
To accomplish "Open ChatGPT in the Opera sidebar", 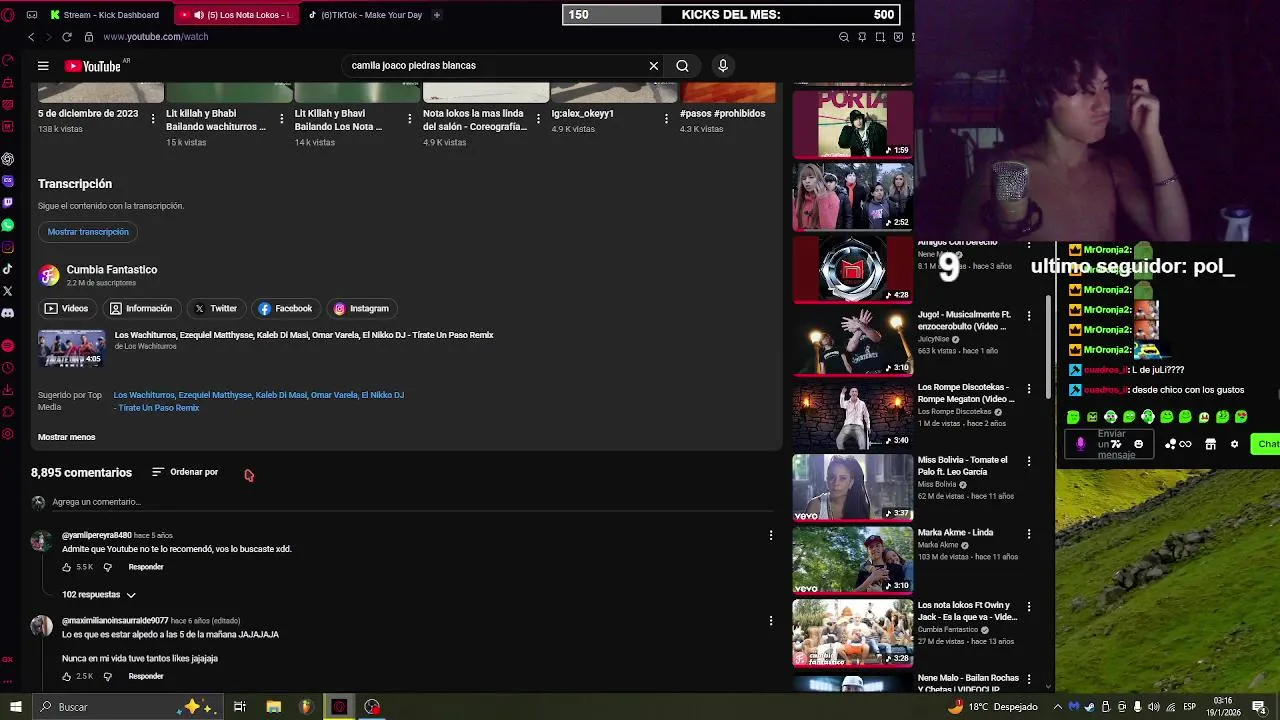I will [8, 159].
